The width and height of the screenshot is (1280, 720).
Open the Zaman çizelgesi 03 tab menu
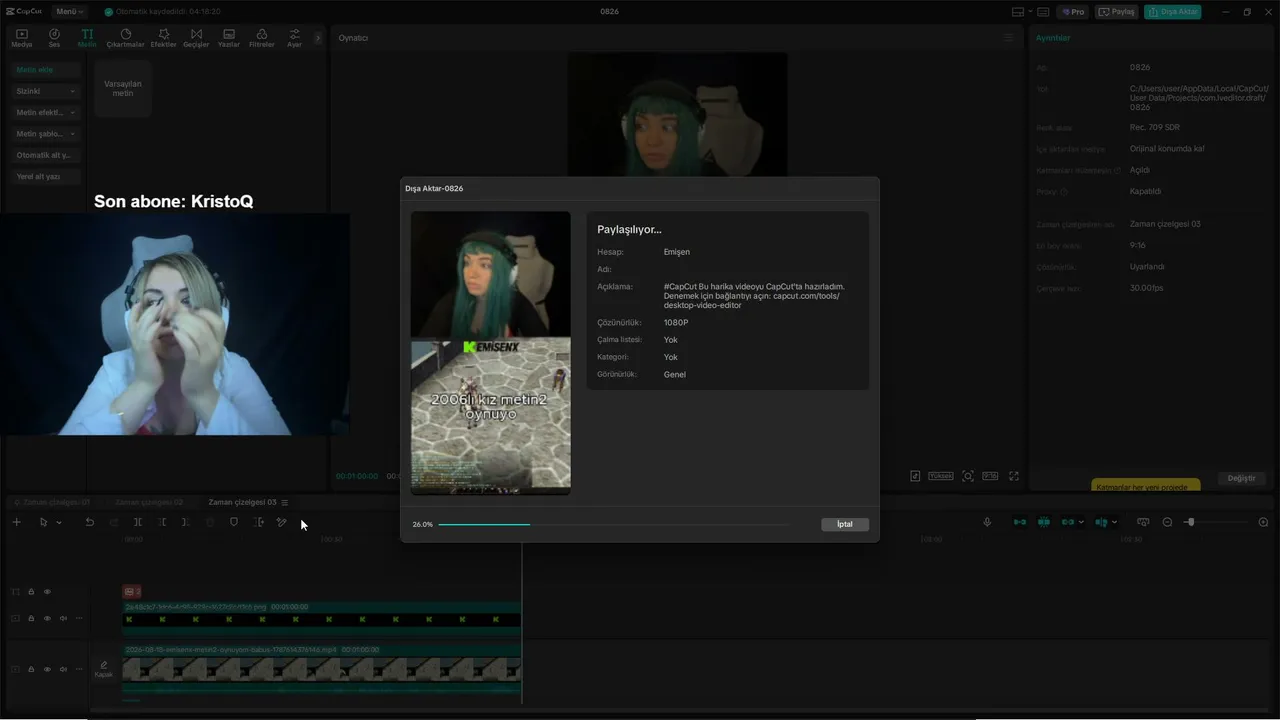[x=285, y=502]
